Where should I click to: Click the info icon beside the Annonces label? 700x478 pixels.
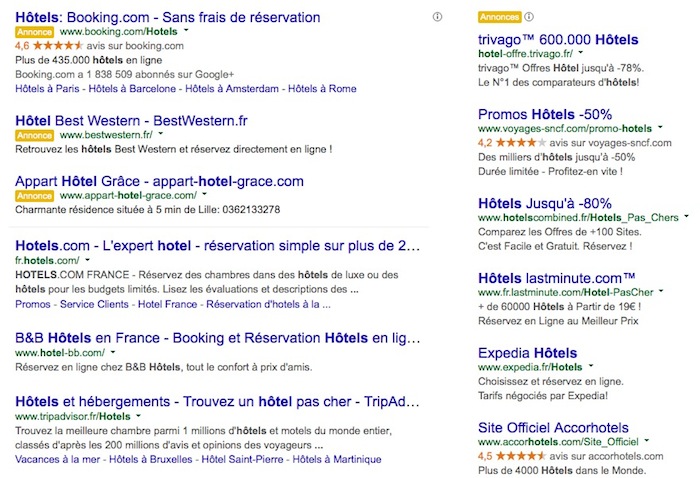click(528, 17)
